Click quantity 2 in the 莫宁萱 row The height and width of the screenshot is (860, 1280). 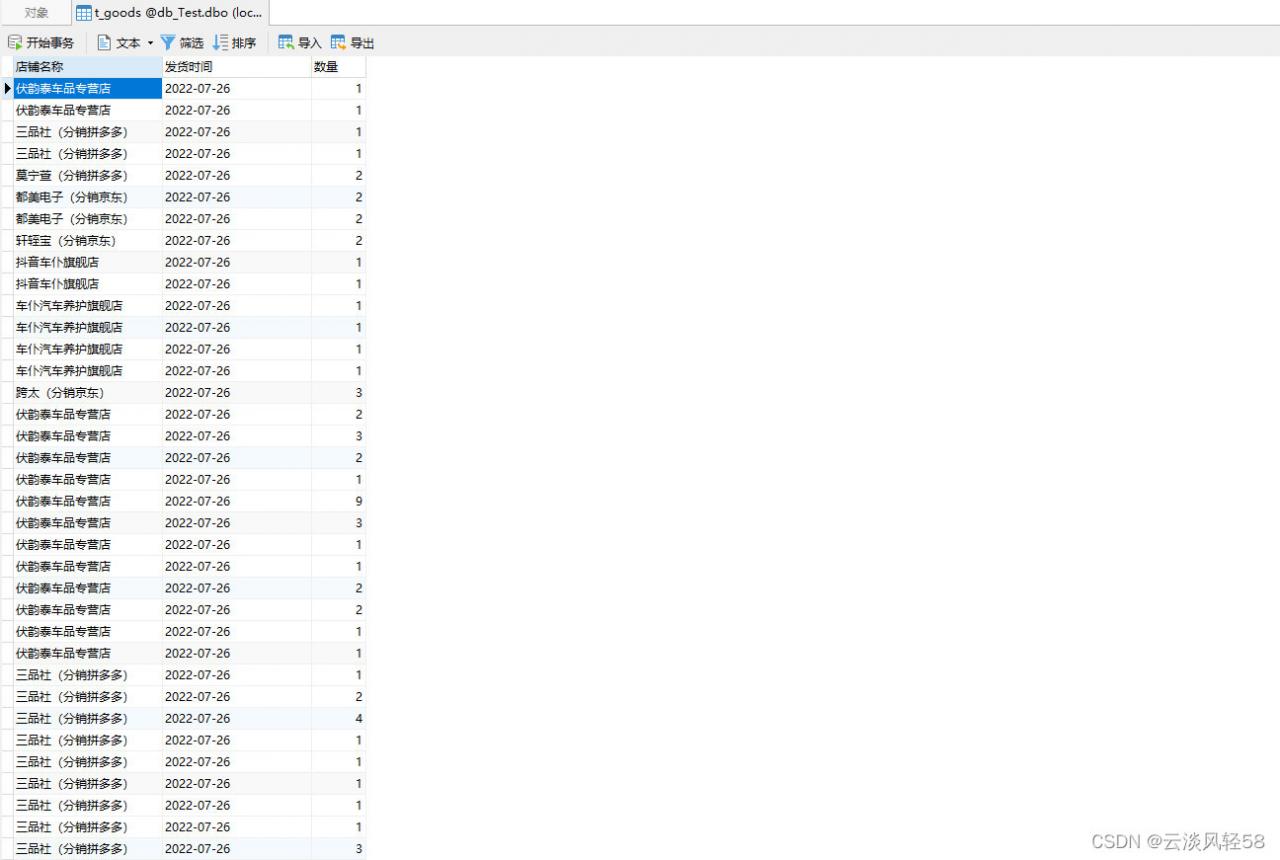tap(339, 176)
